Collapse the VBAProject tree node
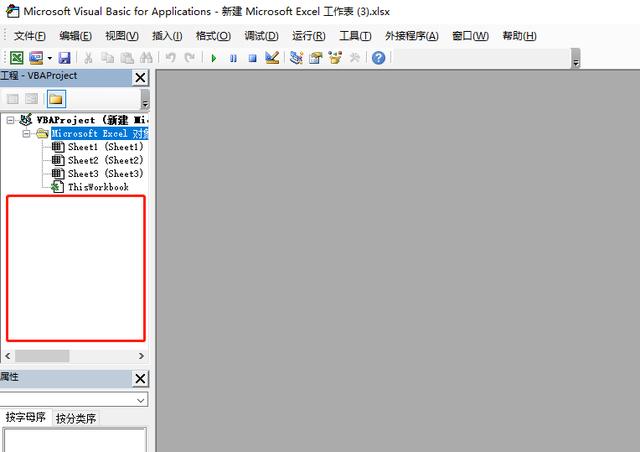The image size is (640, 452). (11, 120)
